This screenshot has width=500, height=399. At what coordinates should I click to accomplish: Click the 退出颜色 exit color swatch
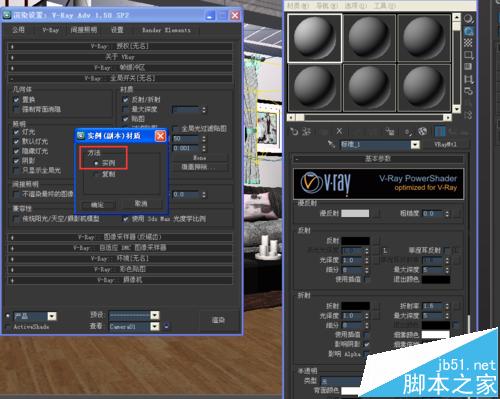(x=436, y=279)
